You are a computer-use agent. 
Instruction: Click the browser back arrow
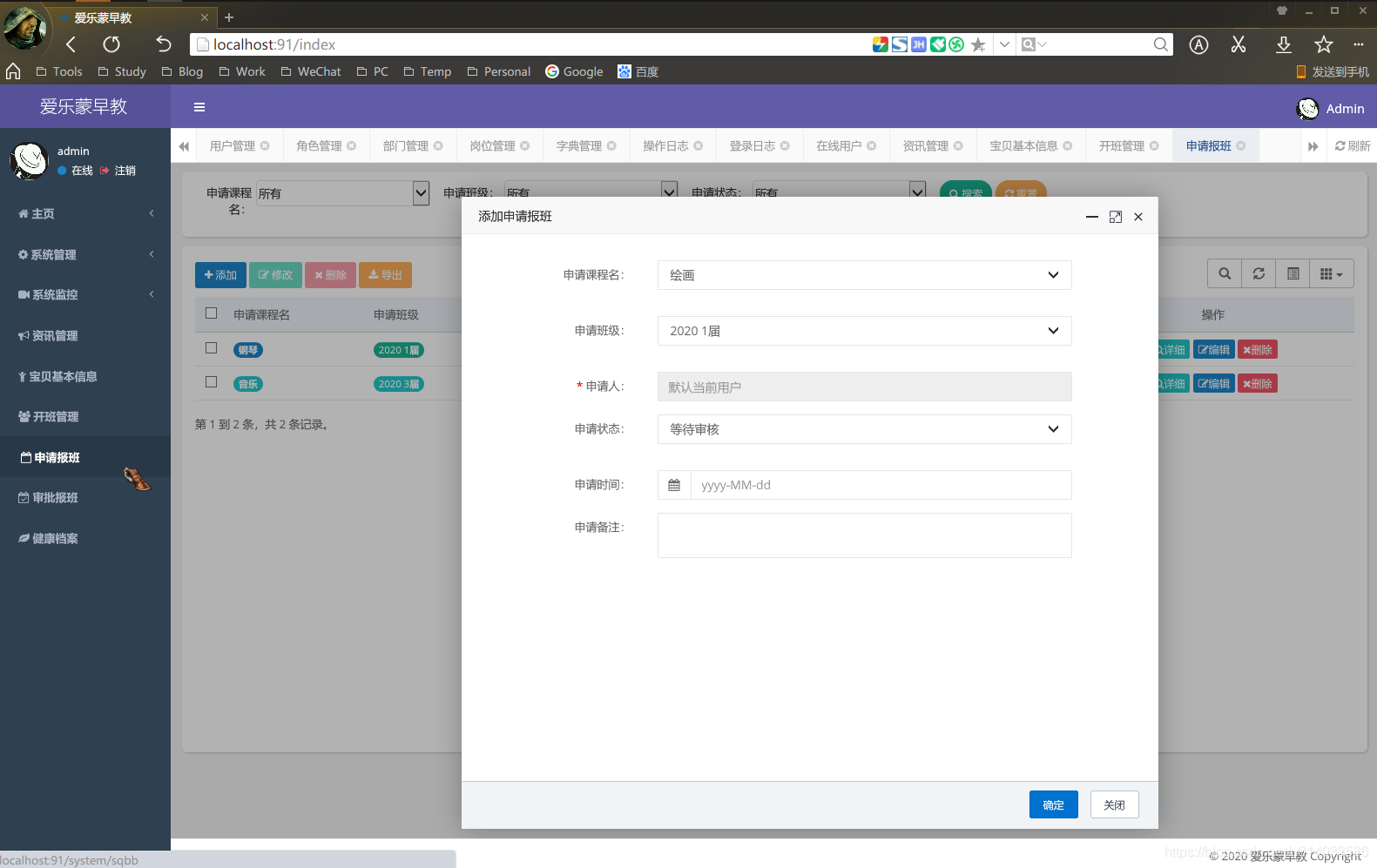click(71, 44)
